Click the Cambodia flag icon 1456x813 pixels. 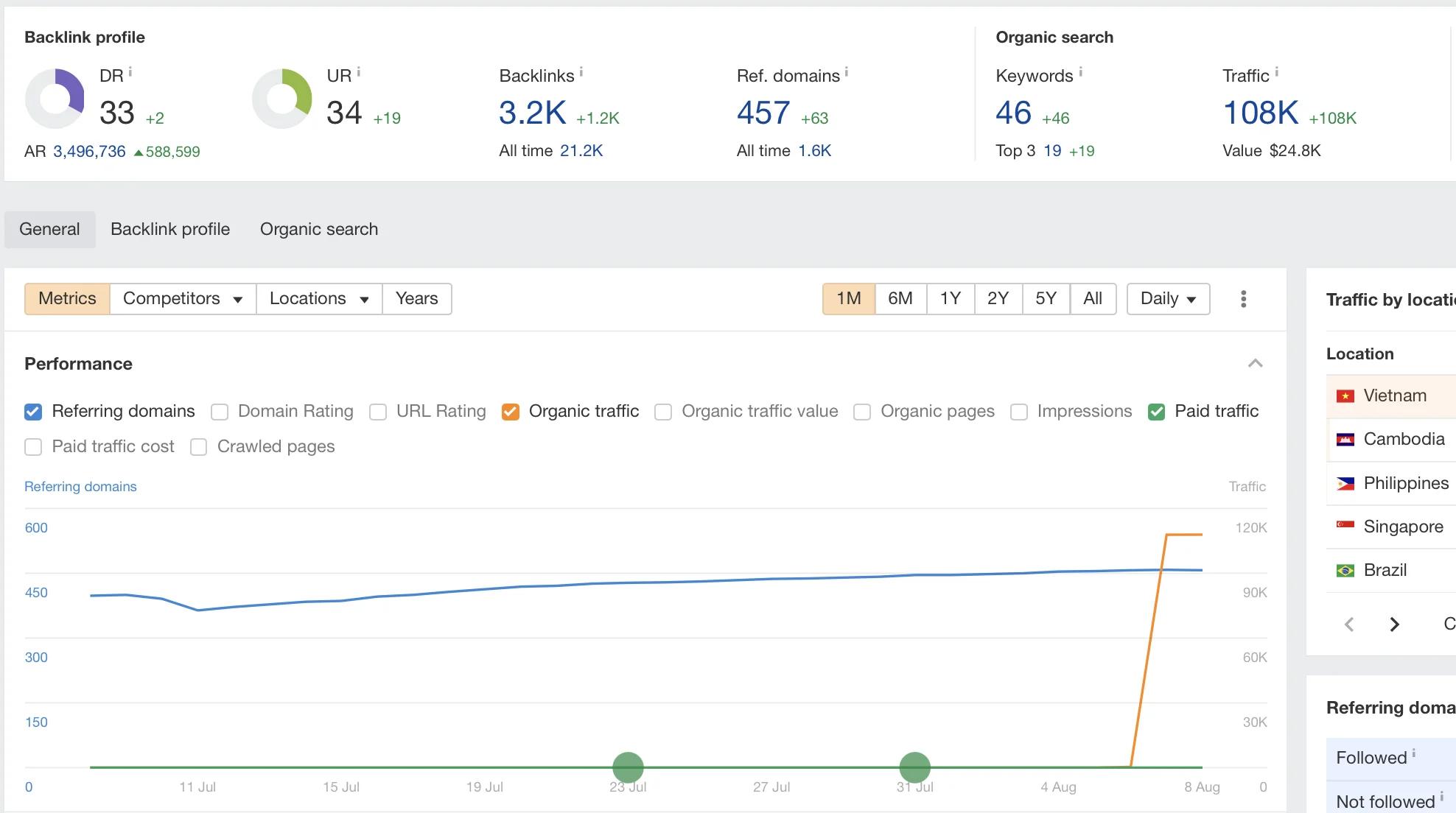[x=1345, y=440]
